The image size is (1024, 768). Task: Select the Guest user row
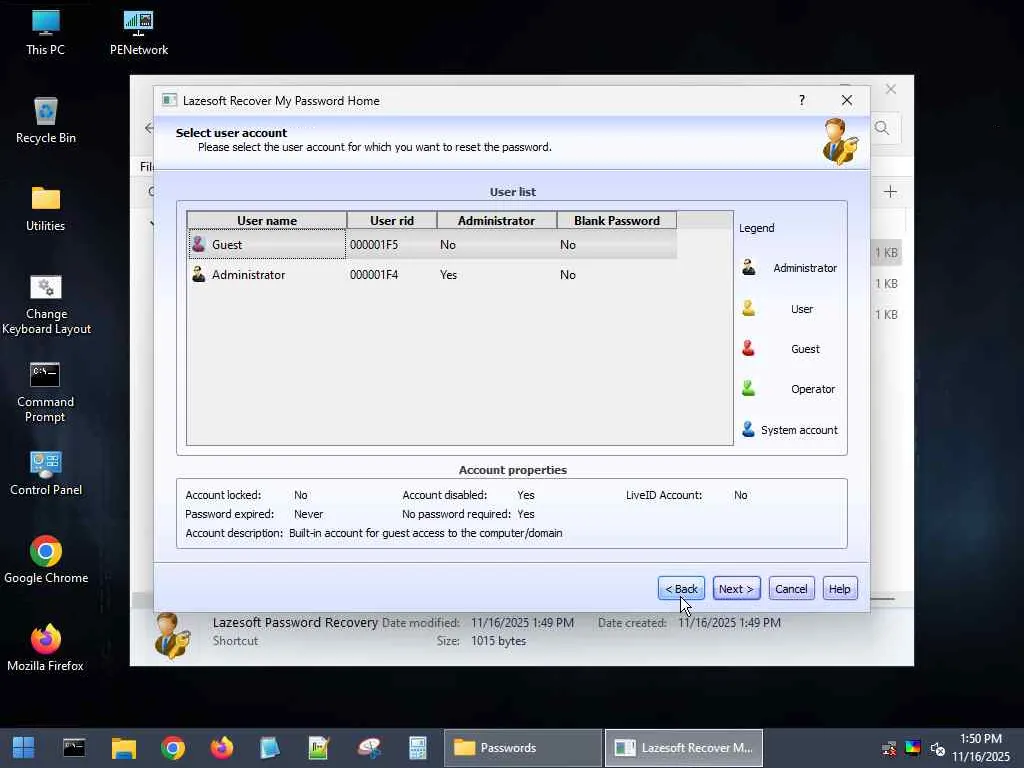coord(432,245)
